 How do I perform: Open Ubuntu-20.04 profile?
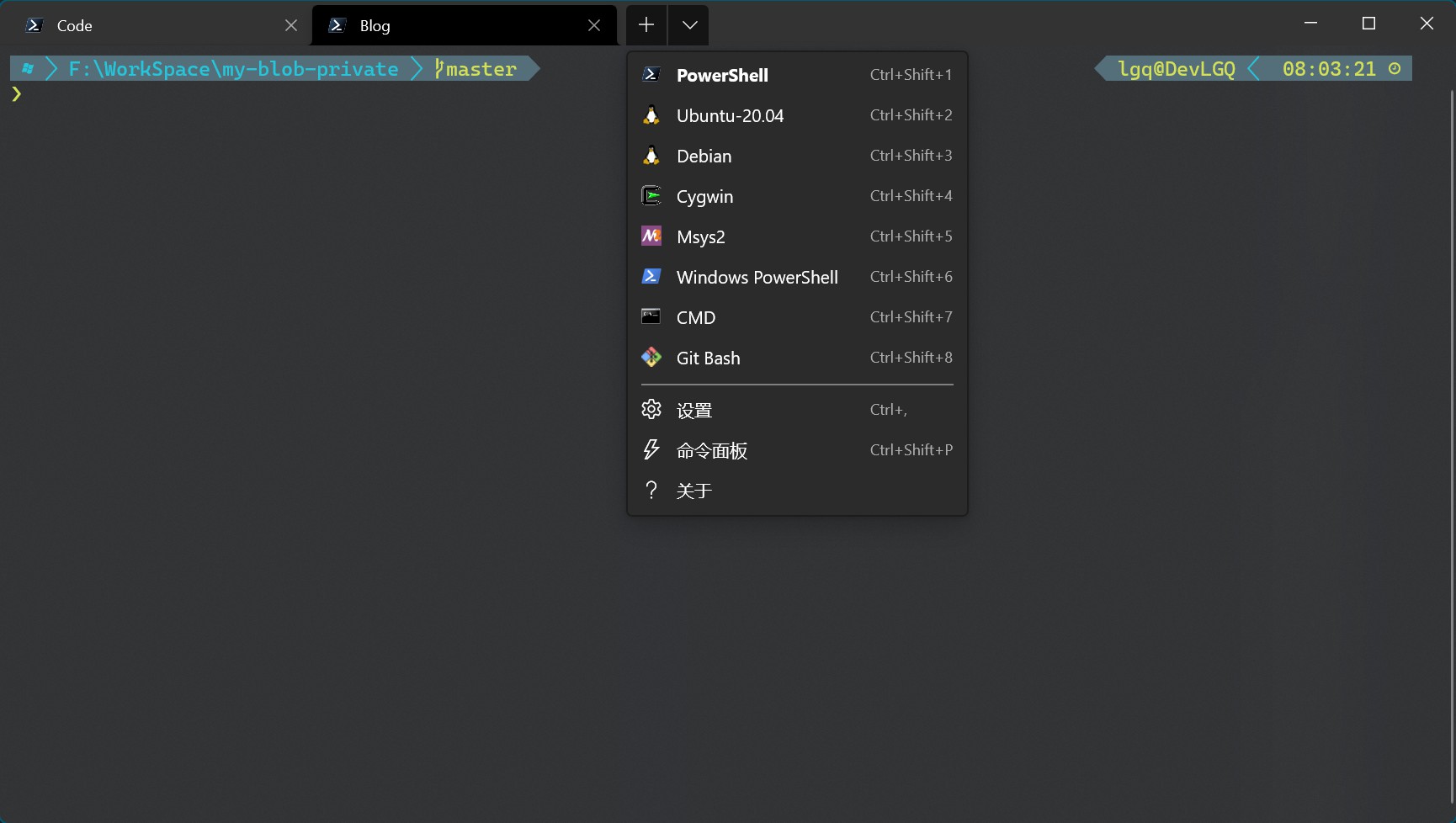click(797, 115)
